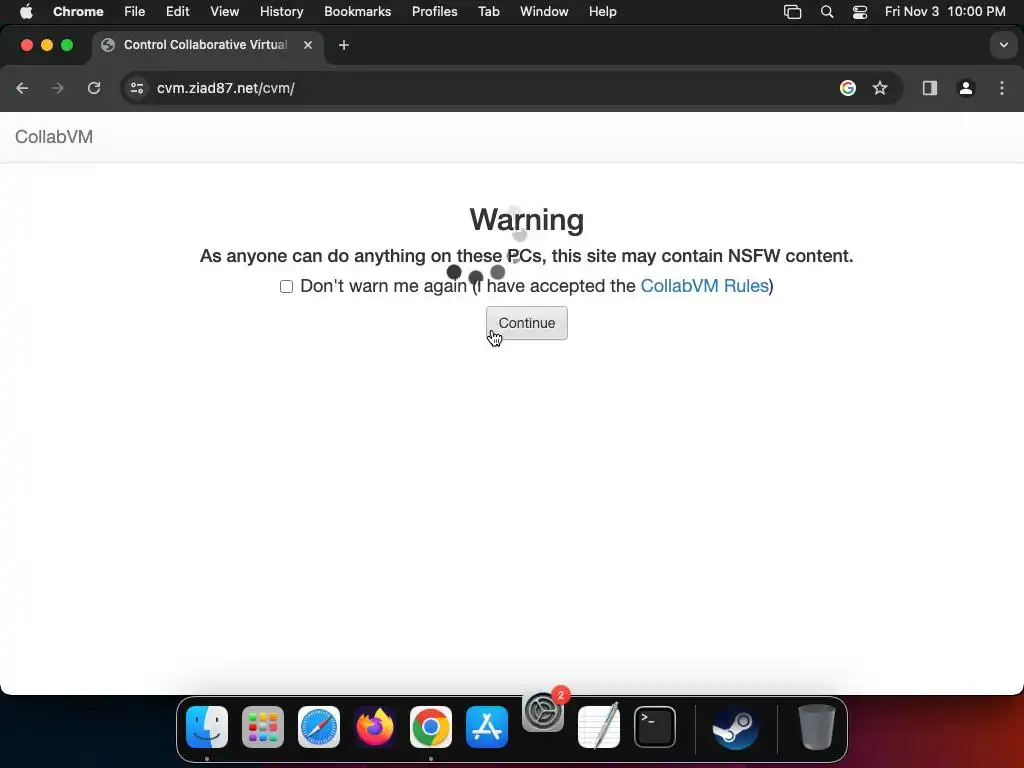The image size is (1024, 768).
Task: Open the Edit menu
Action: coord(177,12)
